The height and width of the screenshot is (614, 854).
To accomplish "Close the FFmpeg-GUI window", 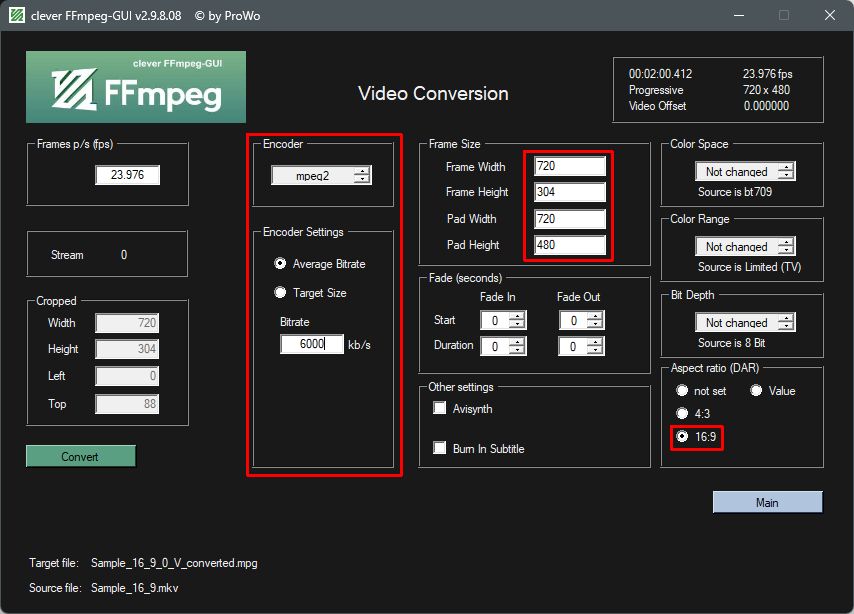I will click(829, 15).
